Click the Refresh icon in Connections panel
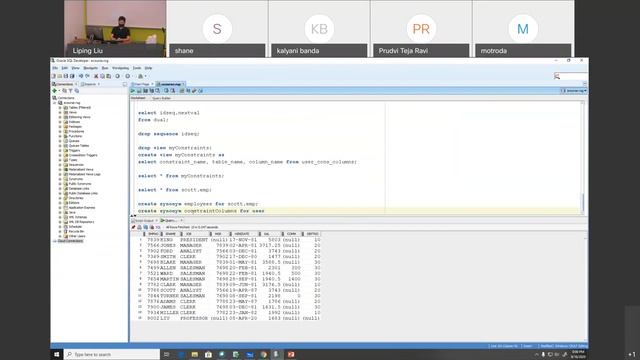This screenshot has width=640, height=360. tap(64, 91)
